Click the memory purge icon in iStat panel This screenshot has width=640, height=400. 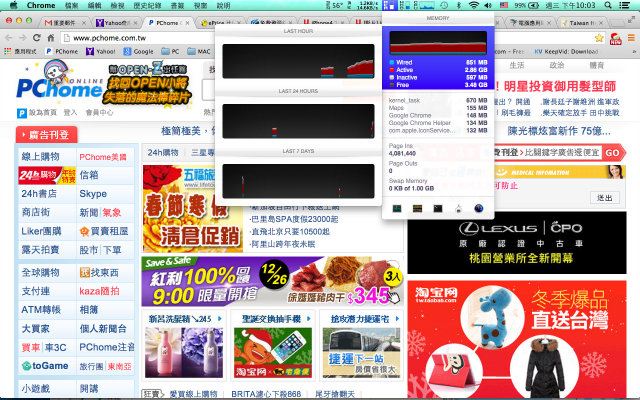click(x=458, y=209)
